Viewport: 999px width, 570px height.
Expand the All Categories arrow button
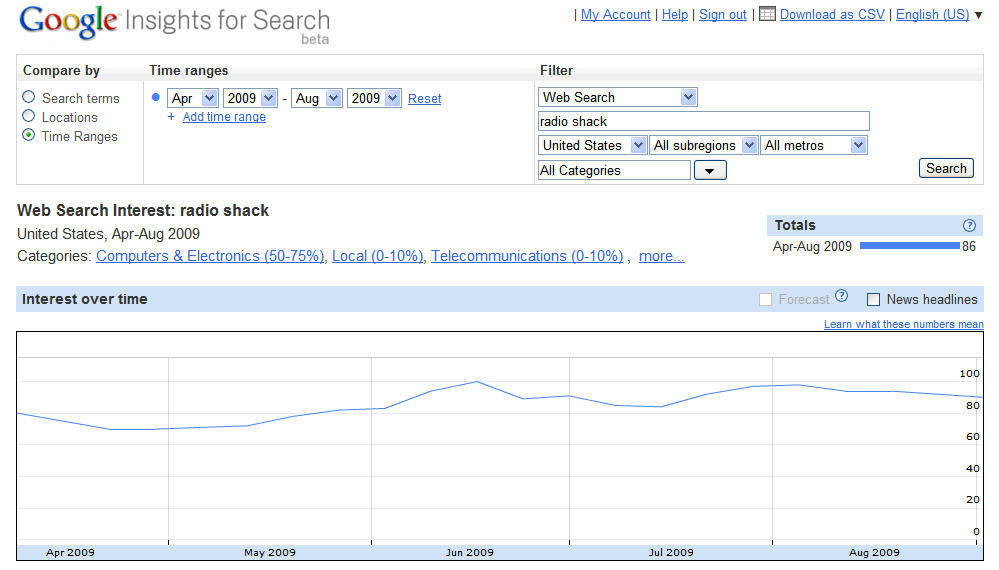pyautogui.click(x=710, y=171)
